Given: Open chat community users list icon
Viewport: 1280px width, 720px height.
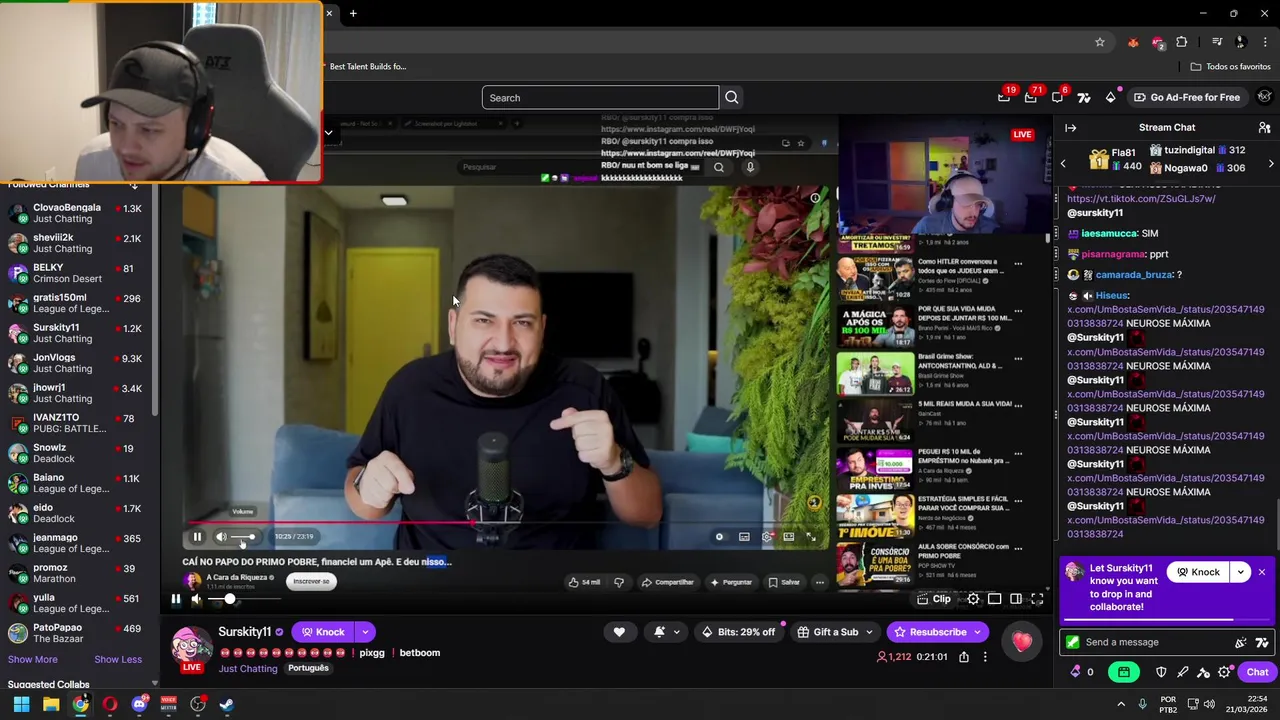Looking at the screenshot, I should (x=1264, y=128).
